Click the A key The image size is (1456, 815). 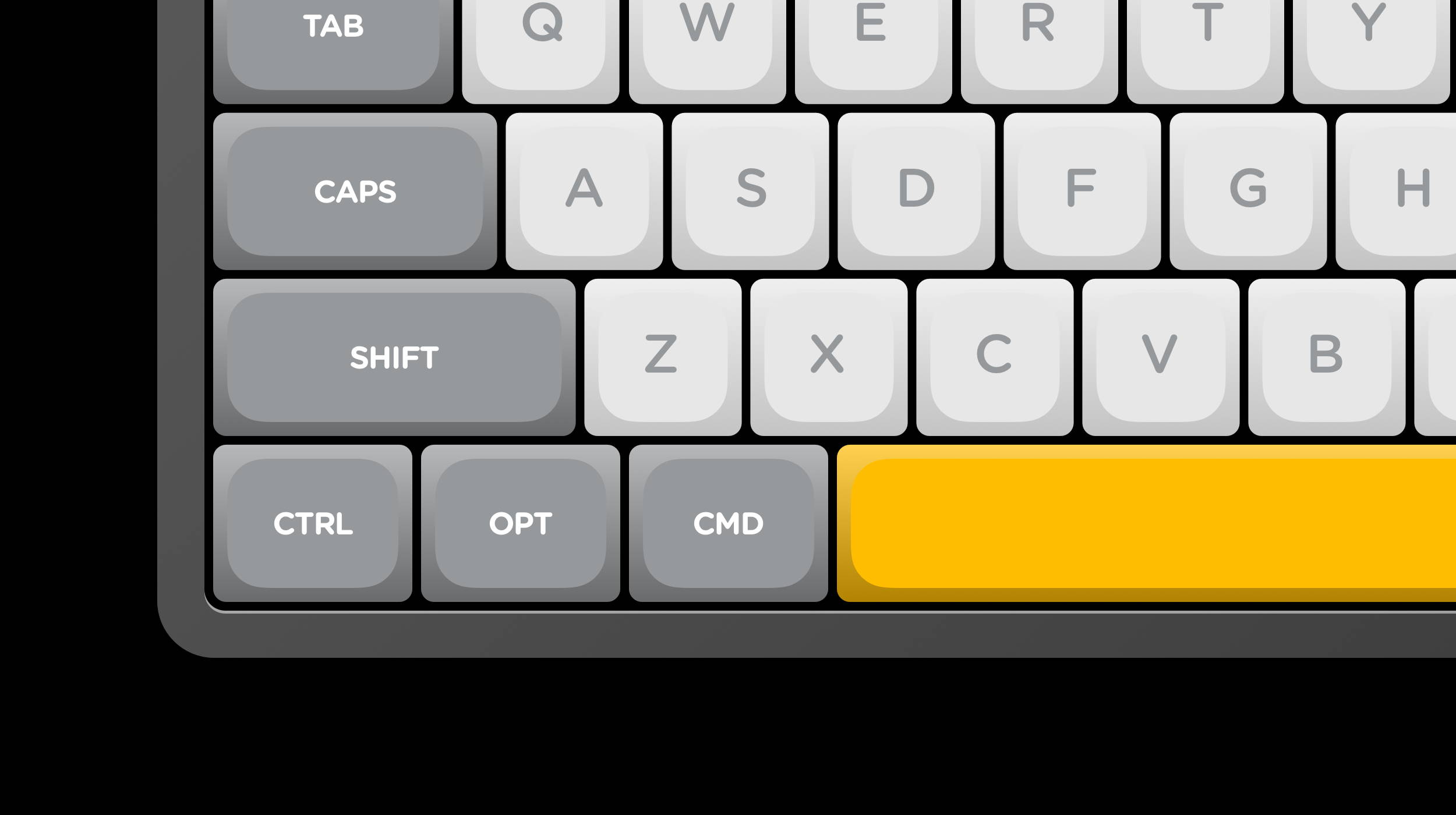point(584,191)
